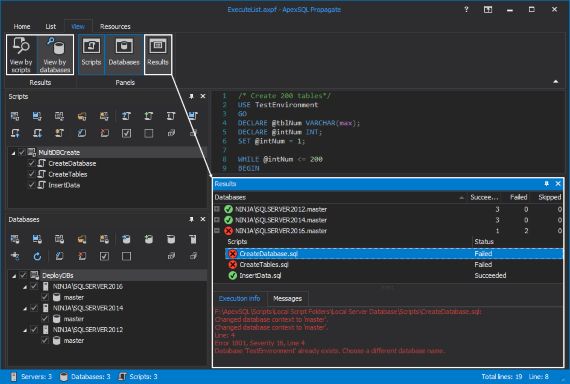The width and height of the screenshot is (570, 384).
Task: Uncheck the InsertData script checkbox
Action: click(x=31, y=185)
